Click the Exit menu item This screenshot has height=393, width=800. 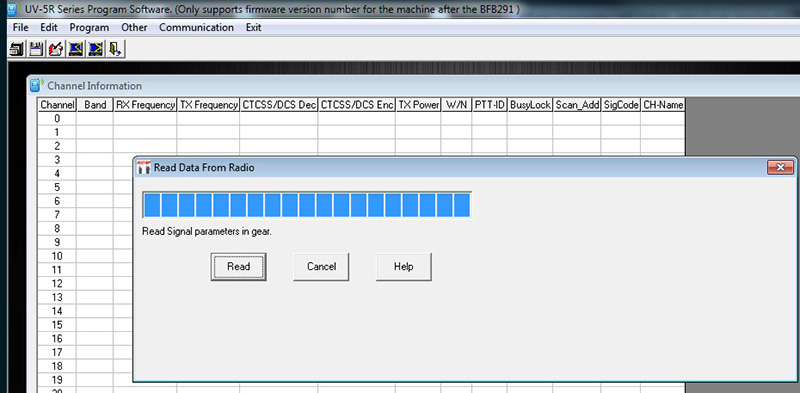(254, 28)
